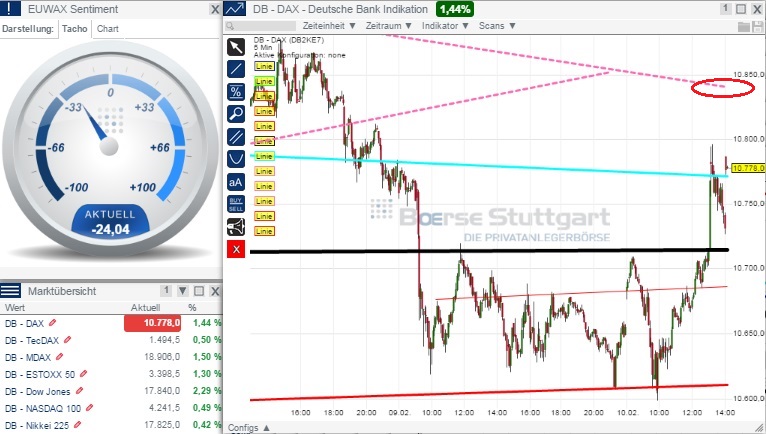This screenshot has width=766, height=434.
Task: Open the Zeiteinheit dropdown
Action: 329,26
